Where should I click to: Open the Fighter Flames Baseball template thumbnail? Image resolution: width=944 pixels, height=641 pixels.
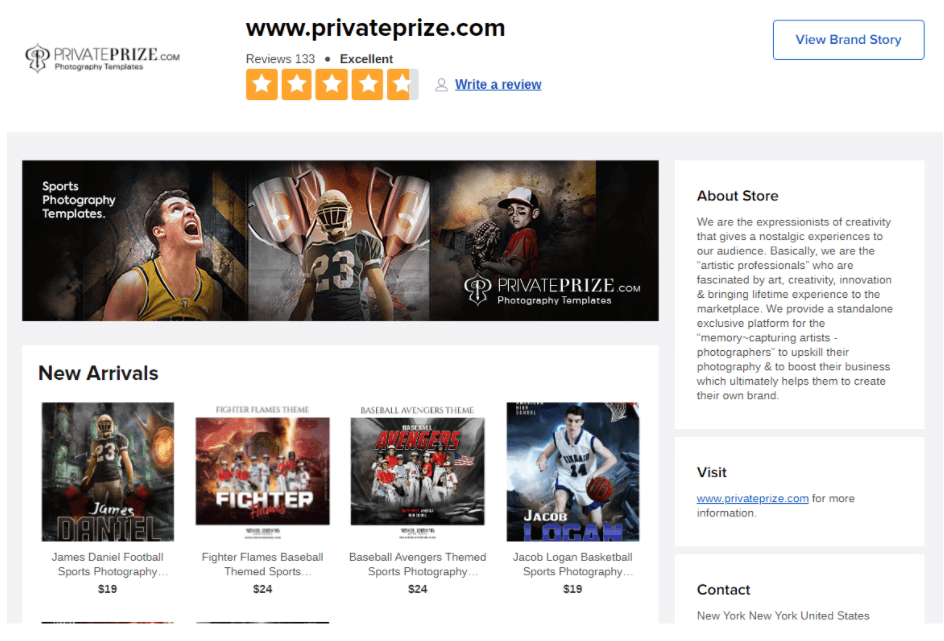coord(262,472)
